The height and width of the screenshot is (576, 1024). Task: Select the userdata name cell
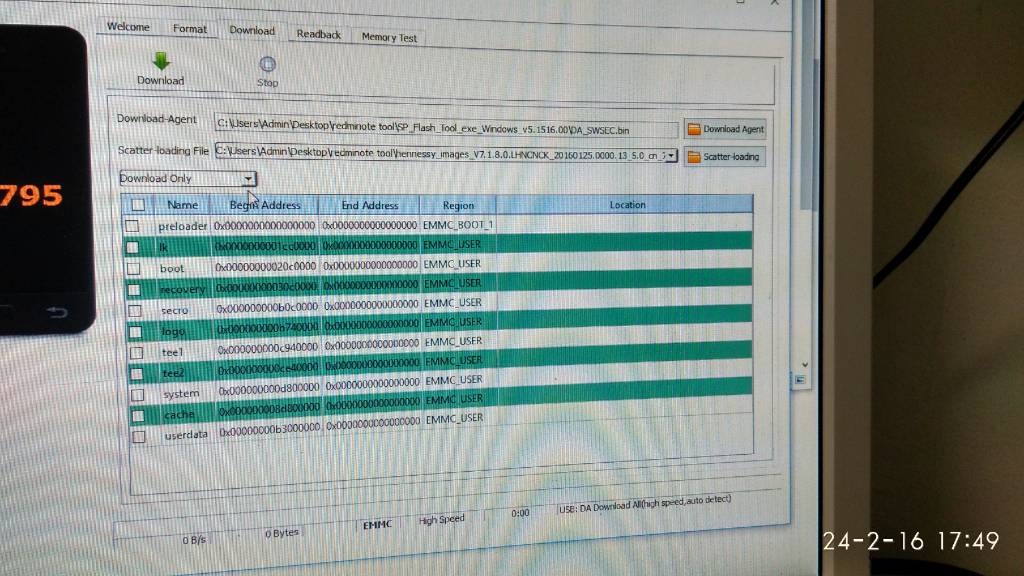(186, 434)
